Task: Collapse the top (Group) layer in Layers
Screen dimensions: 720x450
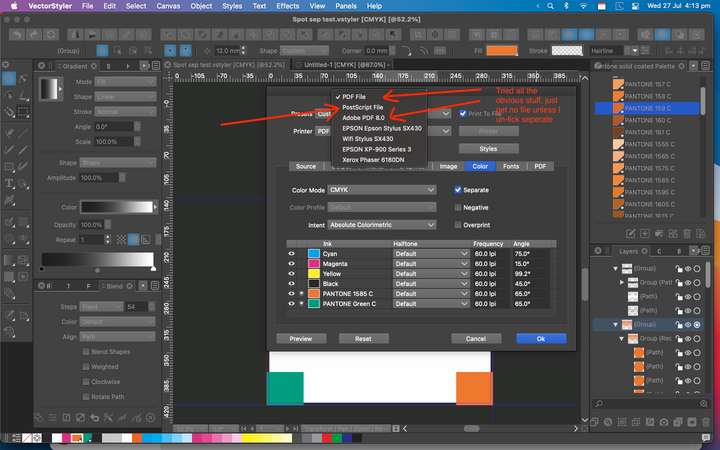Action: pyautogui.click(x=615, y=269)
